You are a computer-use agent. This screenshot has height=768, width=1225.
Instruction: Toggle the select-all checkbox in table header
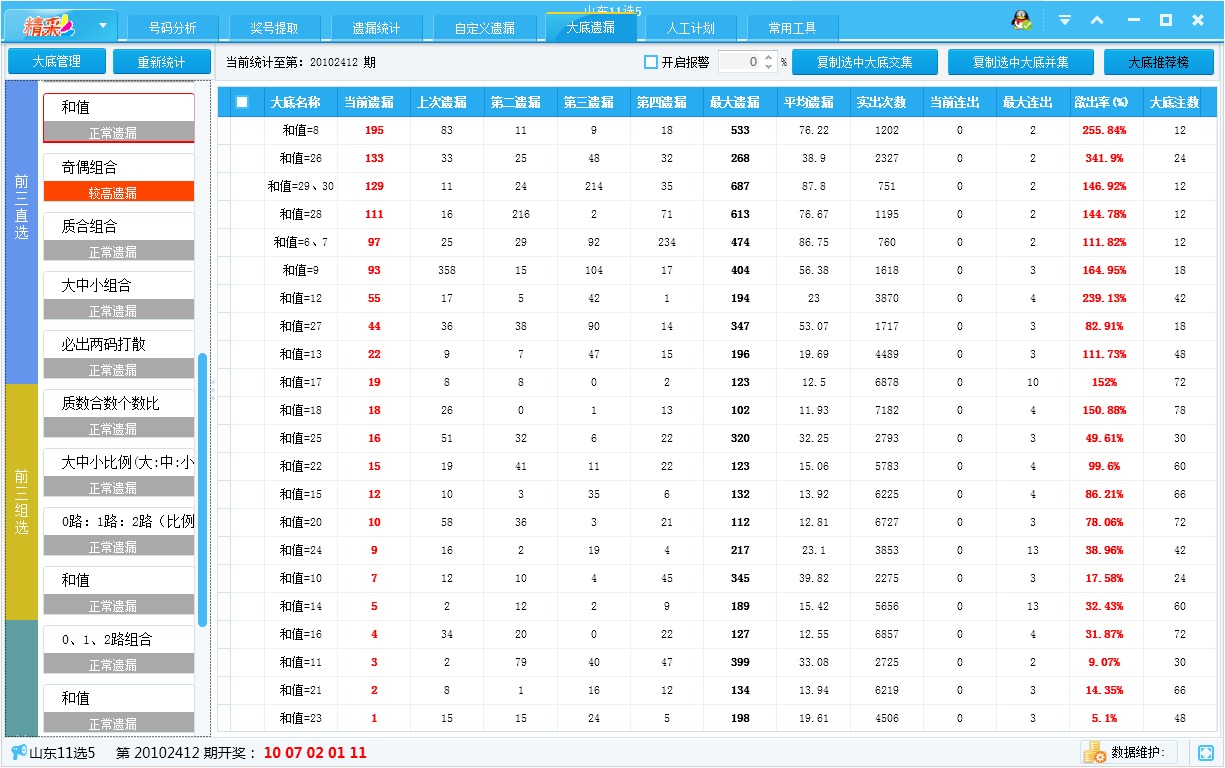(241, 100)
